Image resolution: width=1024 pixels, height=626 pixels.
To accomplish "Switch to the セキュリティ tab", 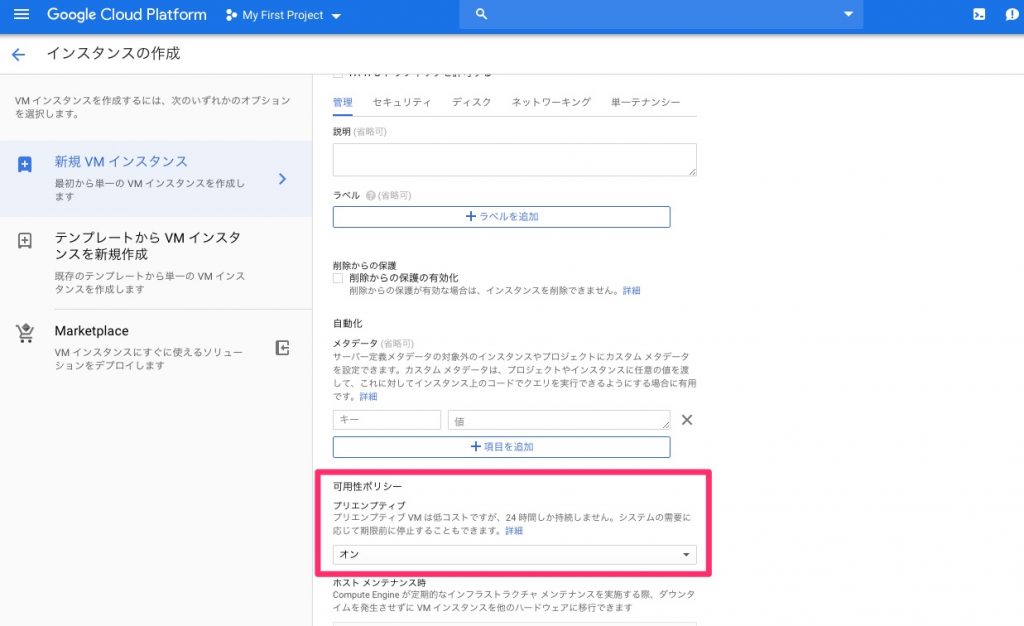I will pyautogui.click(x=401, y=102).
